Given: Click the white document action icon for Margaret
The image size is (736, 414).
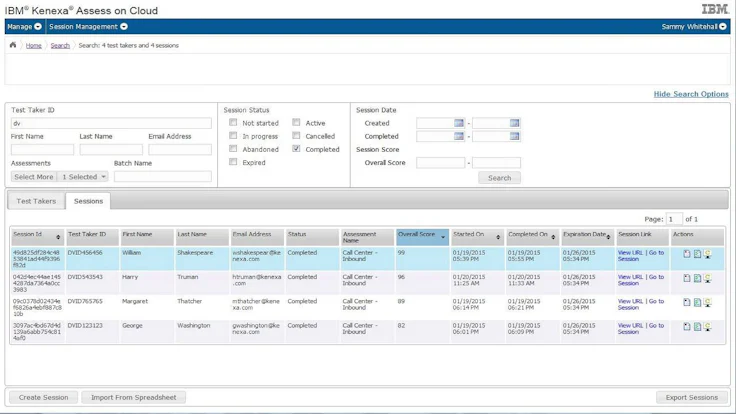Looking at the screenshot, I should pyautogui.click(x=687, y=302).
